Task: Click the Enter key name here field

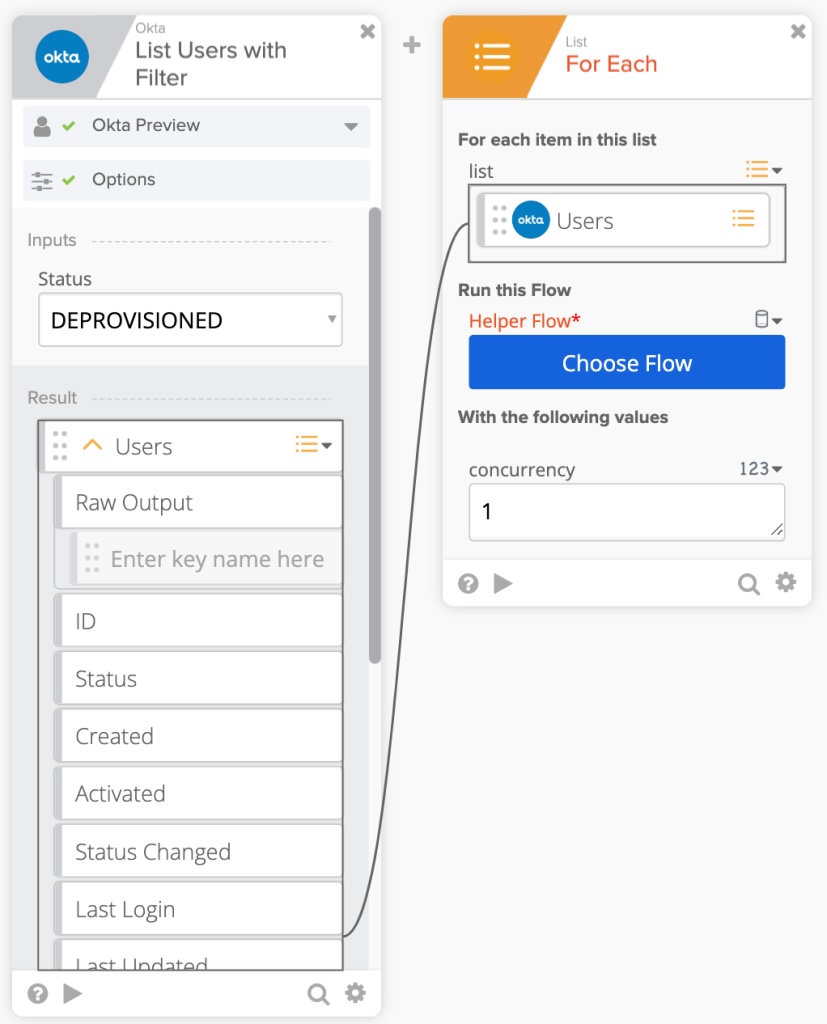Action: coord(217,559)
